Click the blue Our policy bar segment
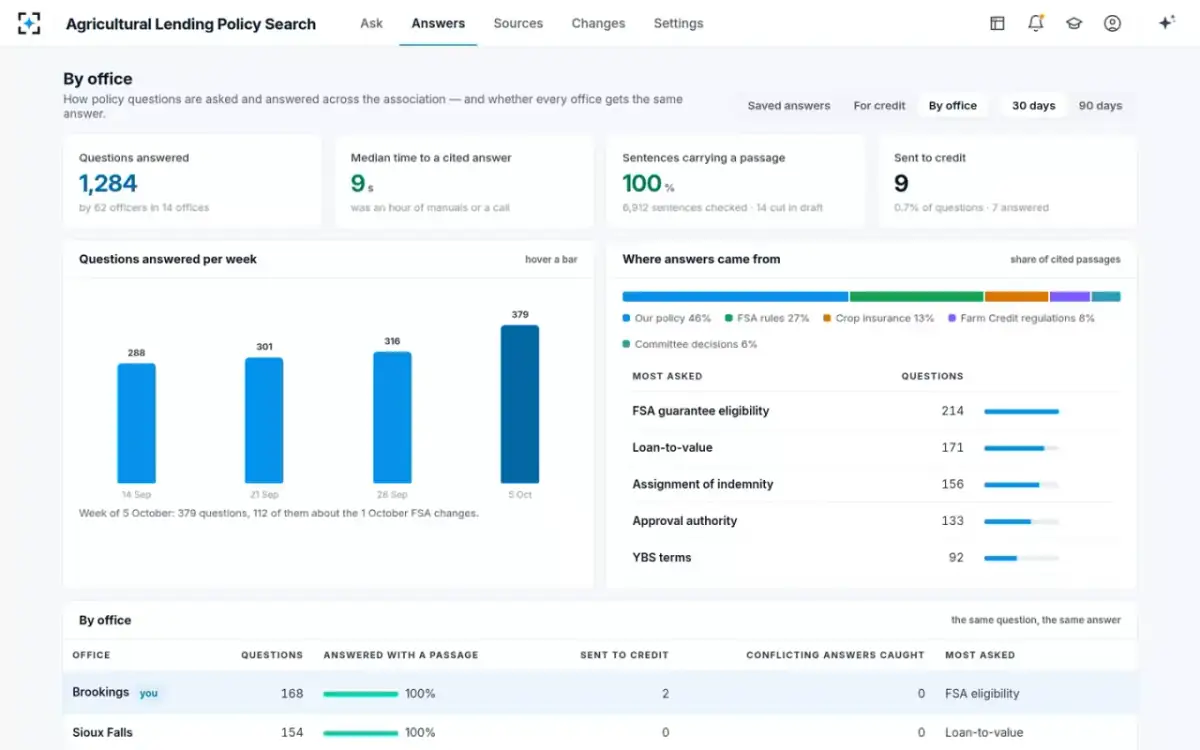The image size is (1200, 750). pos(735,297)
